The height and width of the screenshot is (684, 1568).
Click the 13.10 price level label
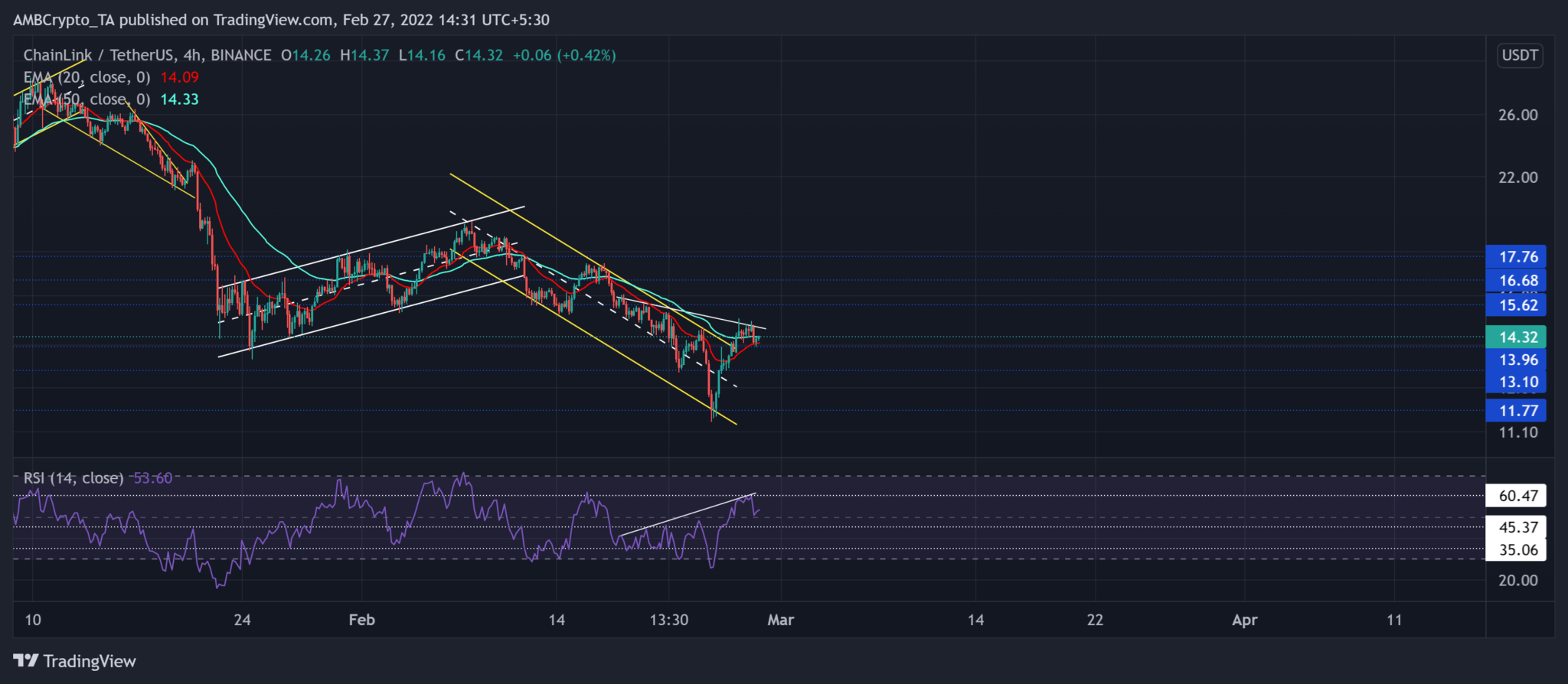click(x=1516, y=383)
